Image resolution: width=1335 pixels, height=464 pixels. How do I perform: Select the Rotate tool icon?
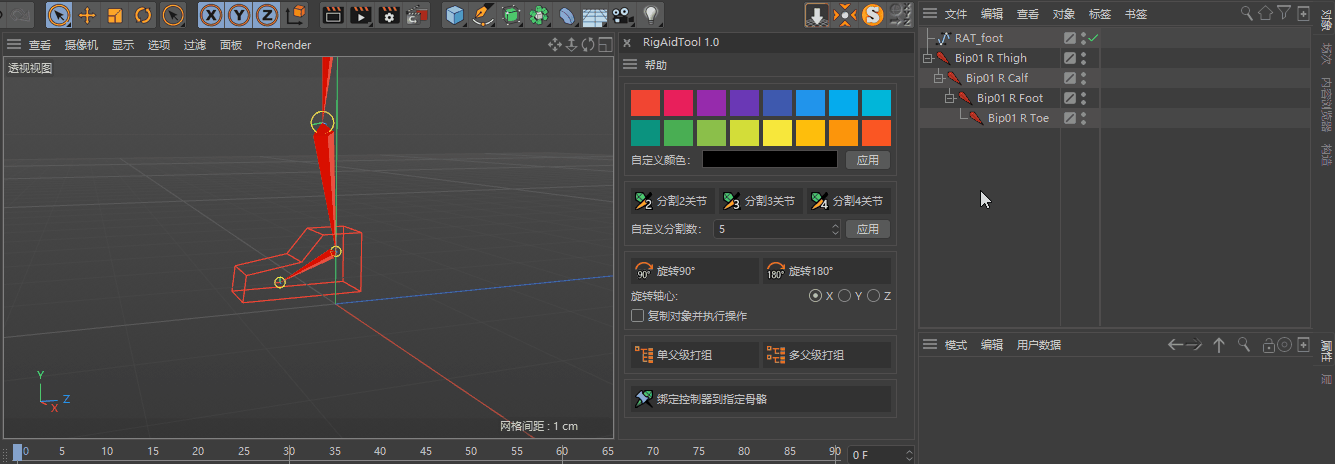143,14
